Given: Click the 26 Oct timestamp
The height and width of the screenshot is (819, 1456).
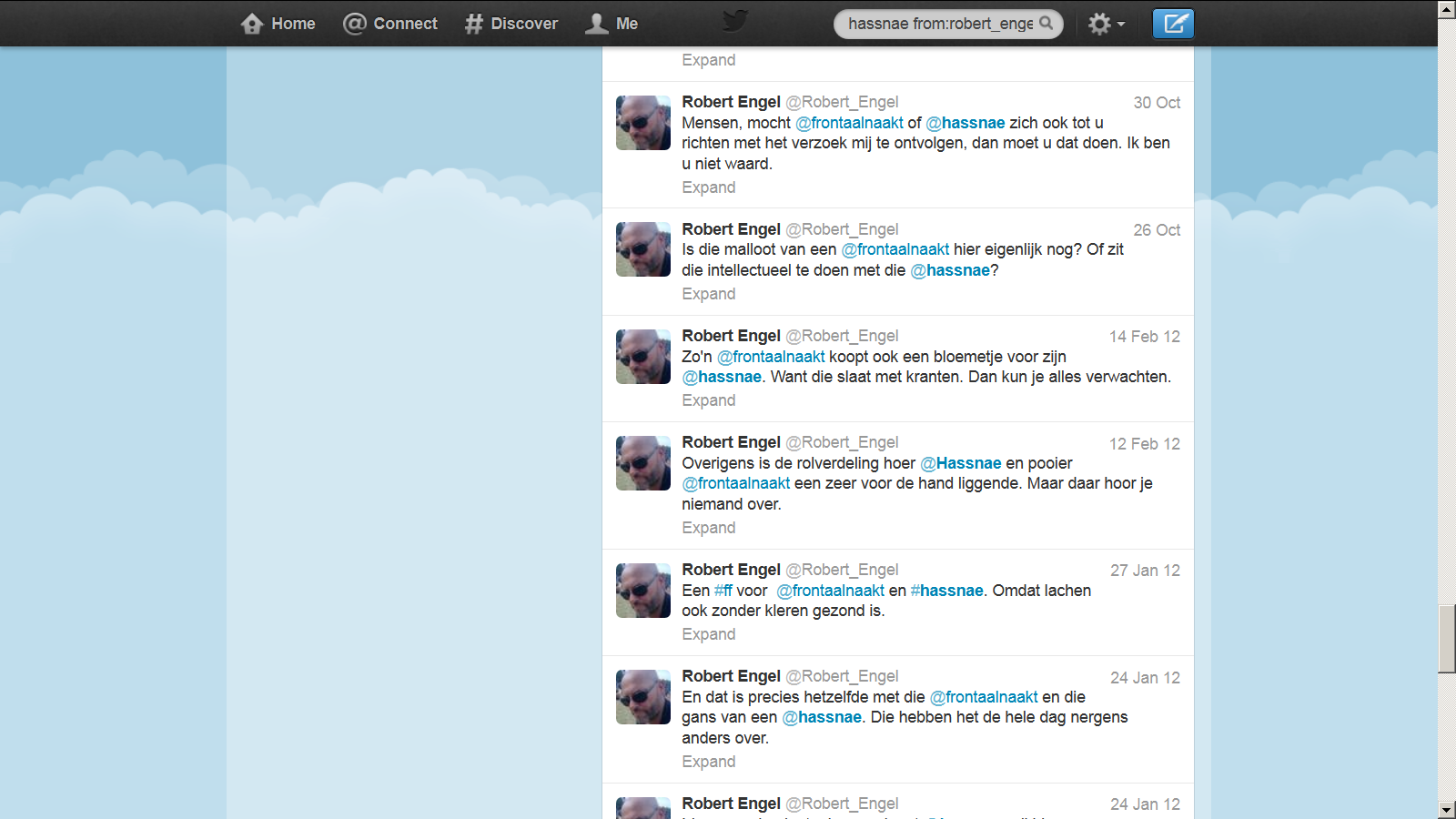Looking at the screenshot, I should [1157, 230].
